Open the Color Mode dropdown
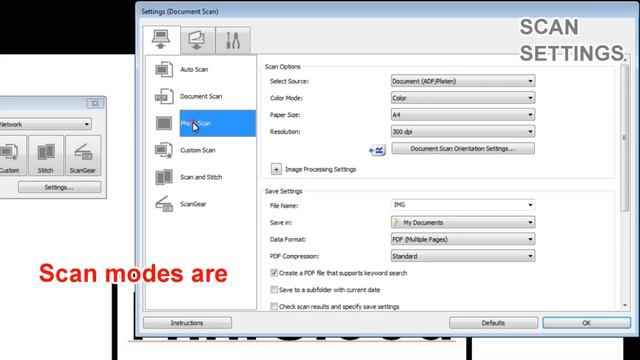Viewport: 640px width, 360px height. [x=463, y=98]
